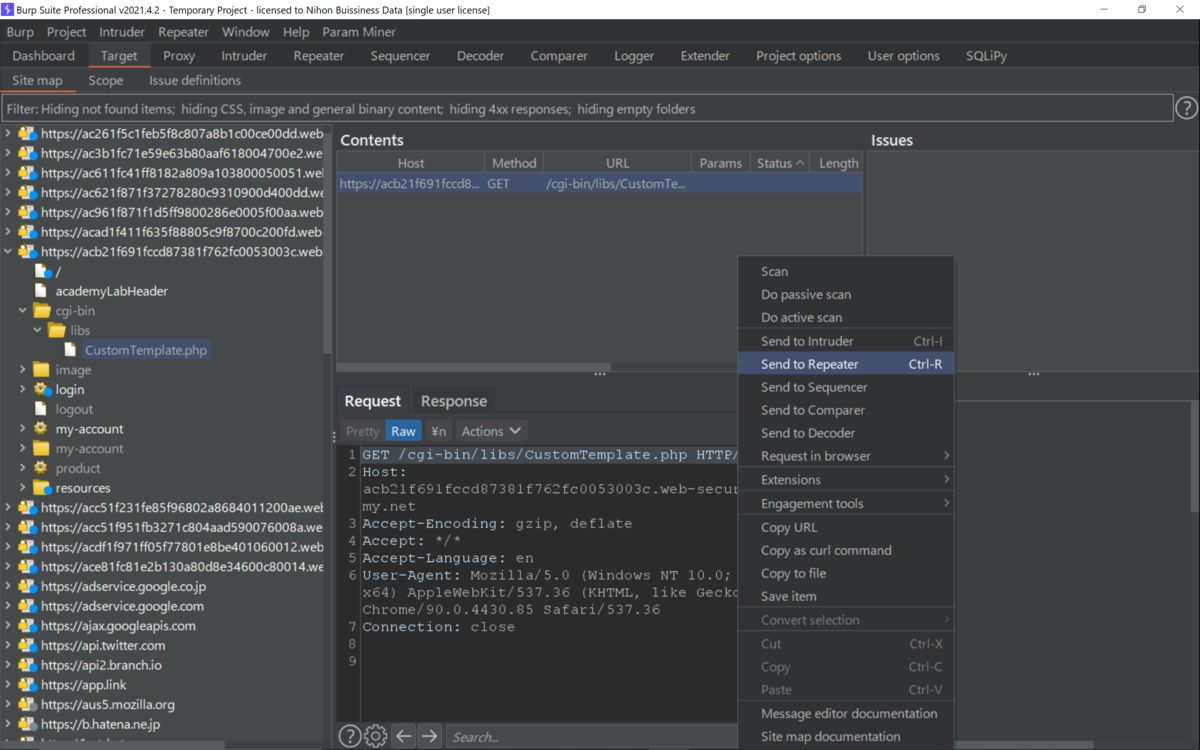The width and height of the screenshot is (1200, 750).
Task: Expand Request in browser submenu
Action: click(846, 456)
